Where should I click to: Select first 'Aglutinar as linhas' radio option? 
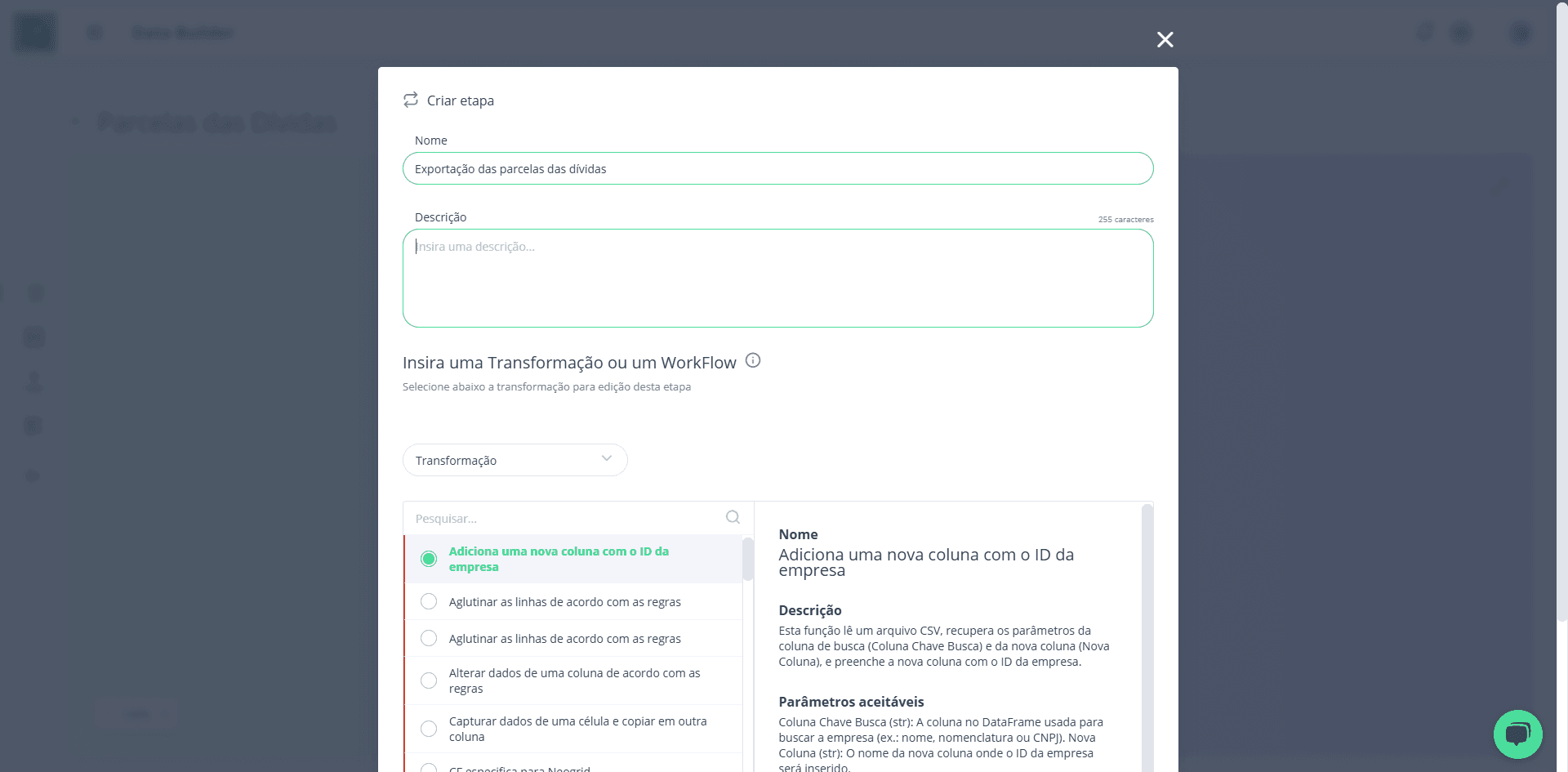click(429, 601)
